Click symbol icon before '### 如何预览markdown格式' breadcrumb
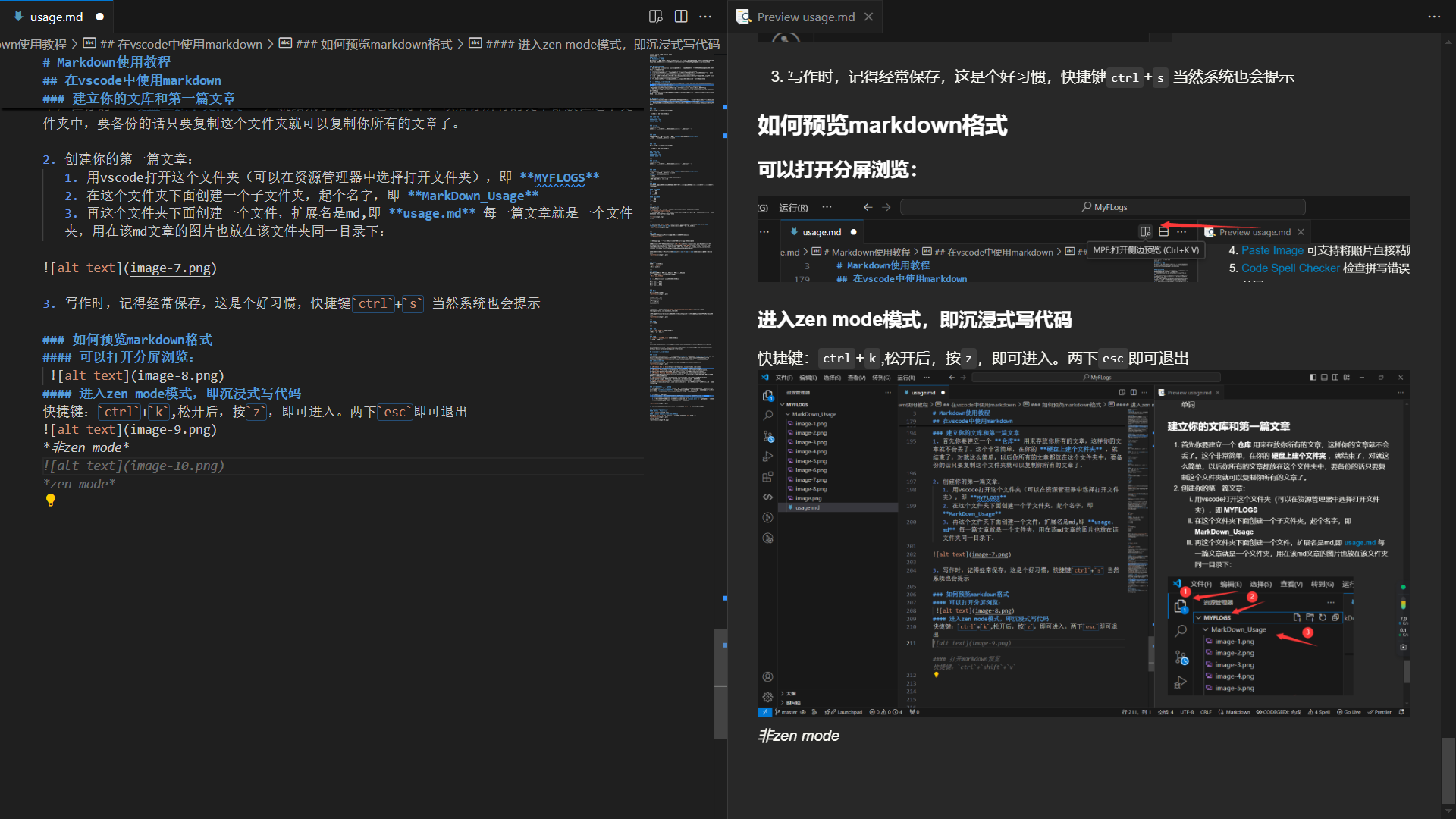This screenshot has height=819, width=1456. tap(285, 43)
